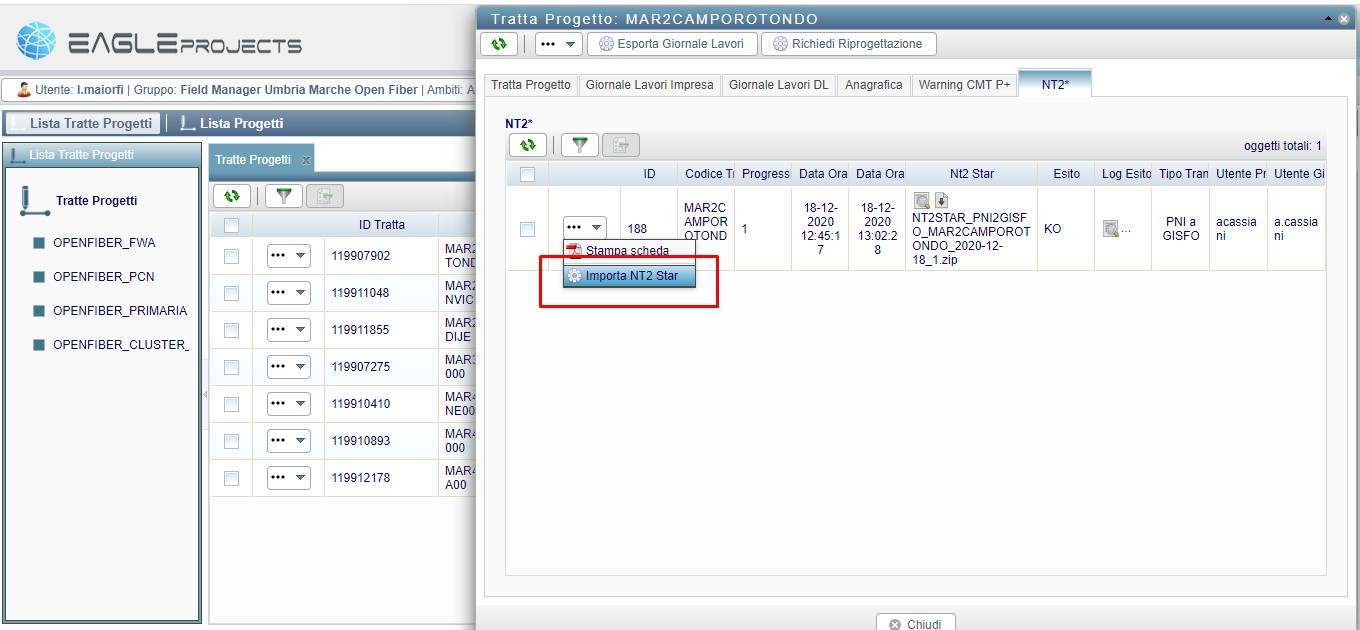1360x630 pixels.
Task: Check the row with ID Tratta 119912178
Action: [231, 478]
